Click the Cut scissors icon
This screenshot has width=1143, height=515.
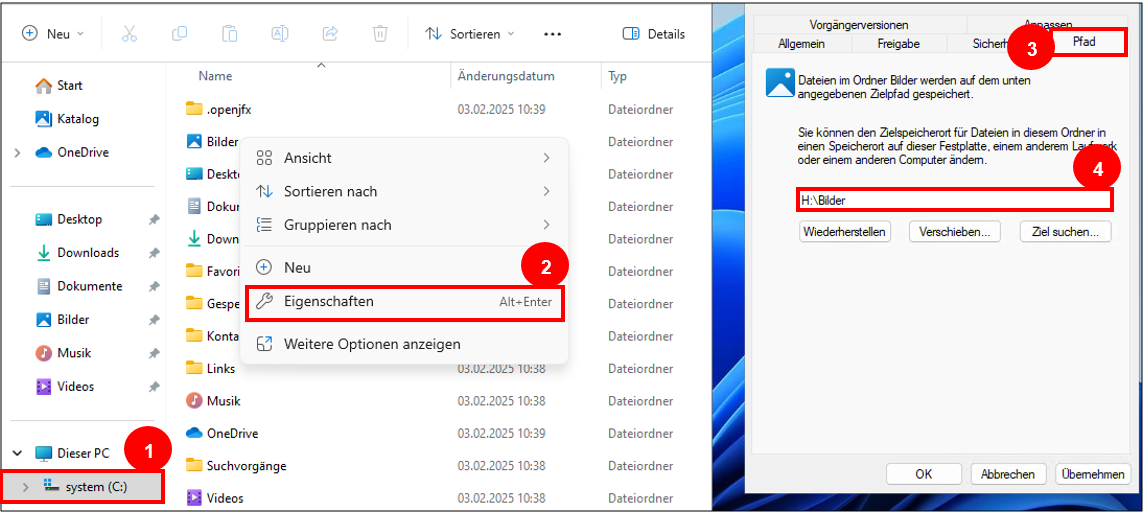[x=130, y=34]
